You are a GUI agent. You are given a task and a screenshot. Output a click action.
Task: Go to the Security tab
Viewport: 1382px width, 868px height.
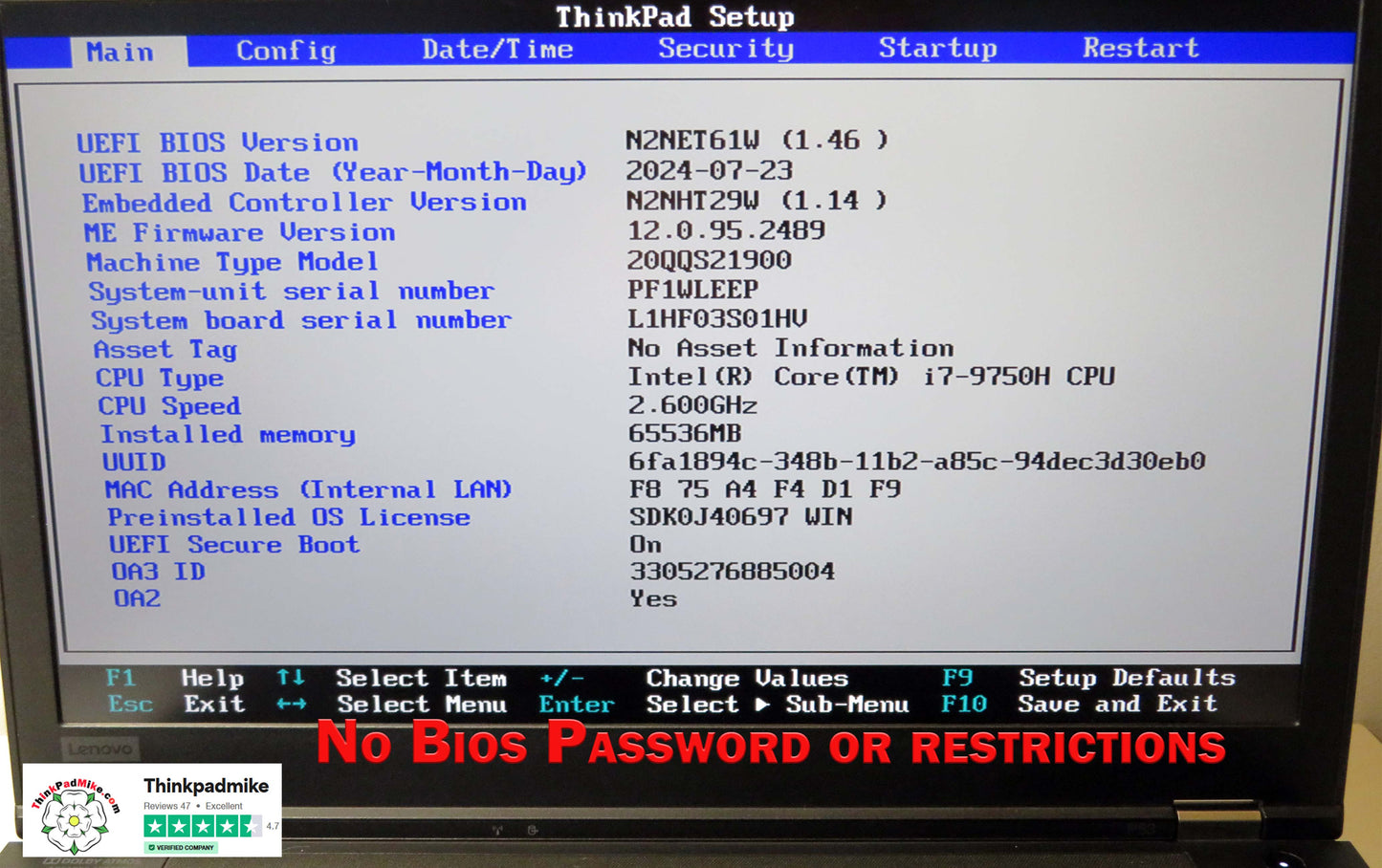[726, 49]
